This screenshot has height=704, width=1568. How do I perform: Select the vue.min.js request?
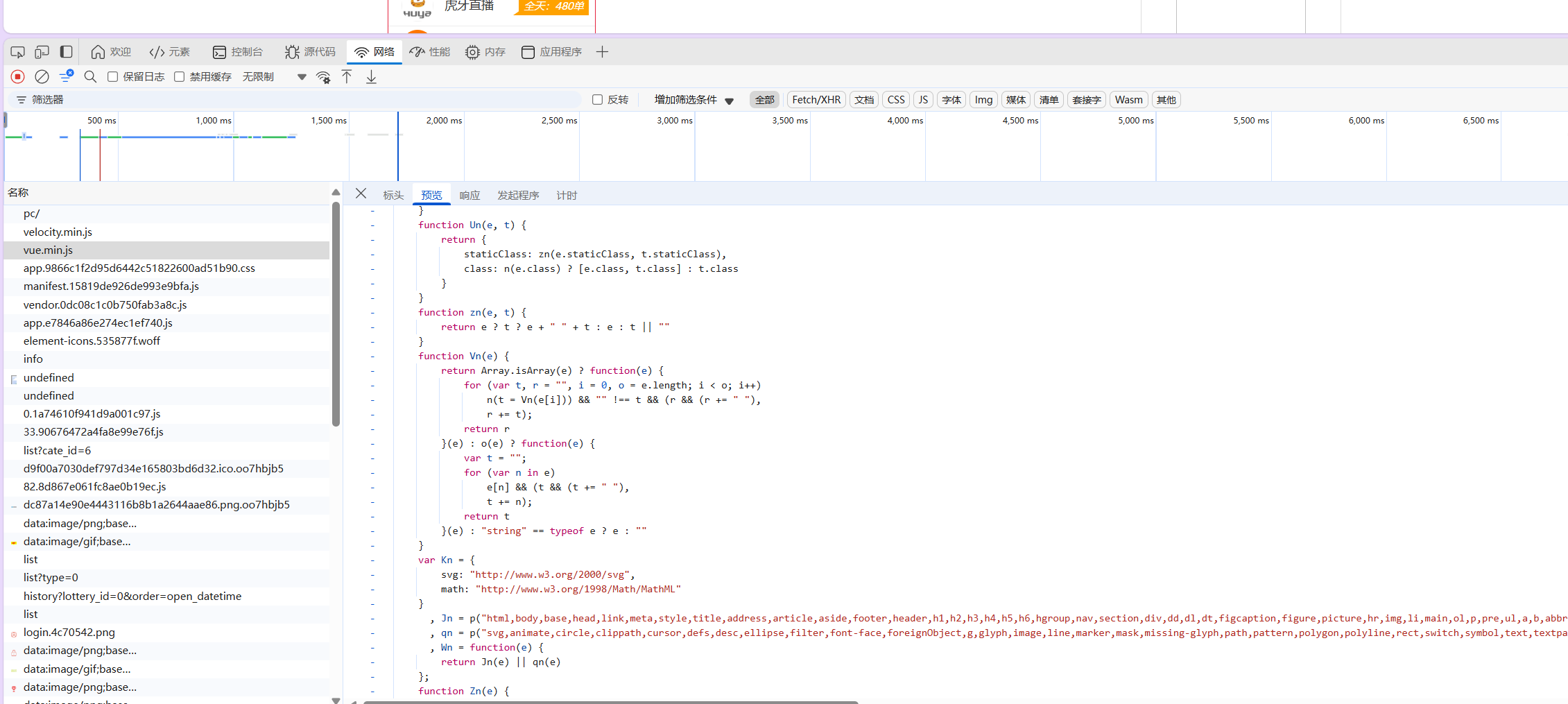point(166,250)
